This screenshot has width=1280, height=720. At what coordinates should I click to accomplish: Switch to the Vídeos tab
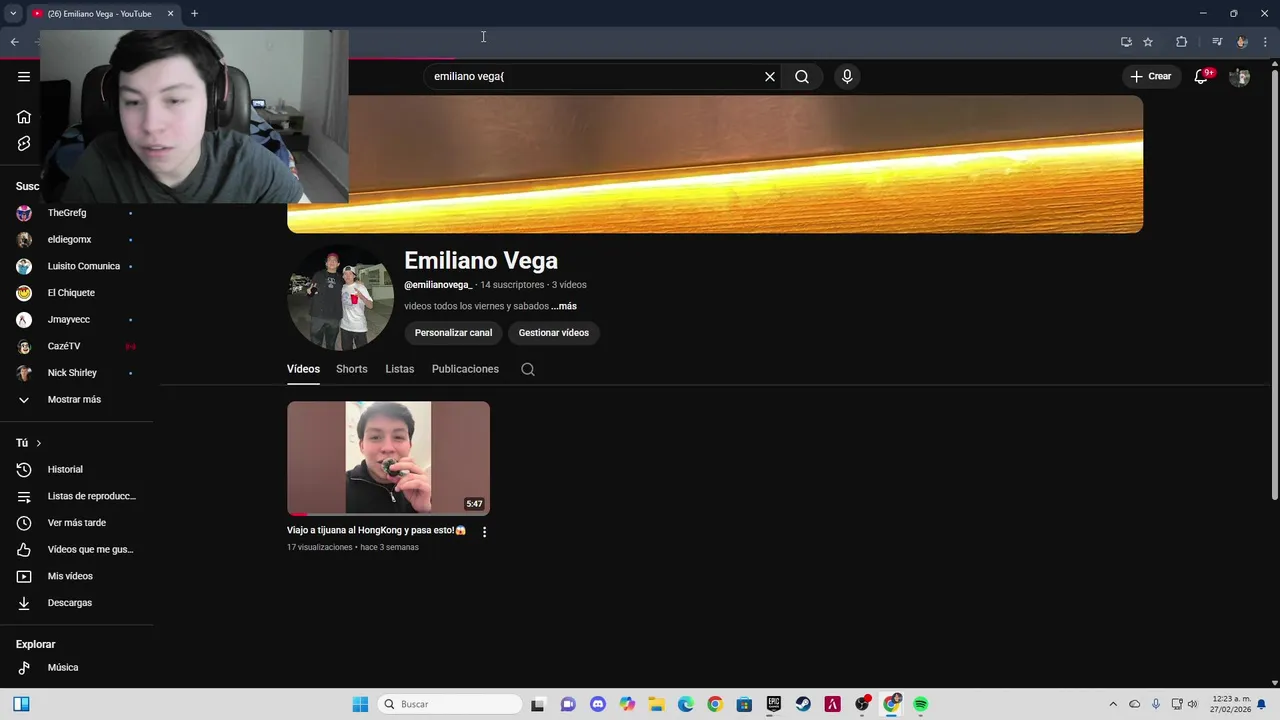click(303, 369)
